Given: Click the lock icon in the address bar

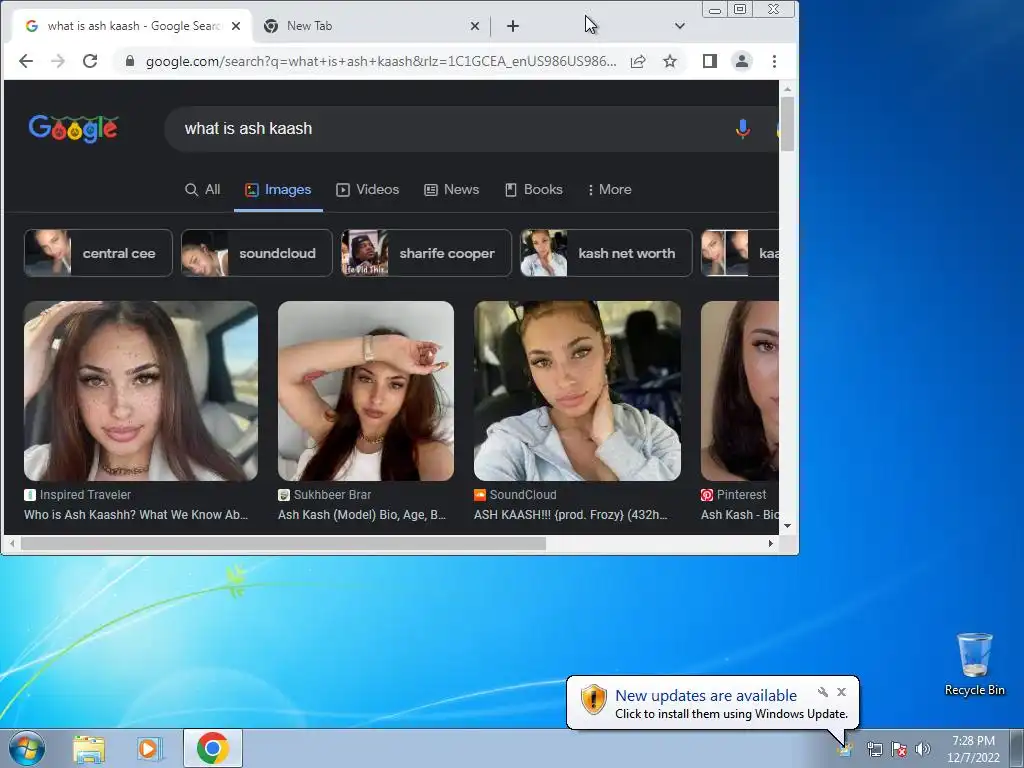Looking at the screenshot, I should click(x=130, y=61).
